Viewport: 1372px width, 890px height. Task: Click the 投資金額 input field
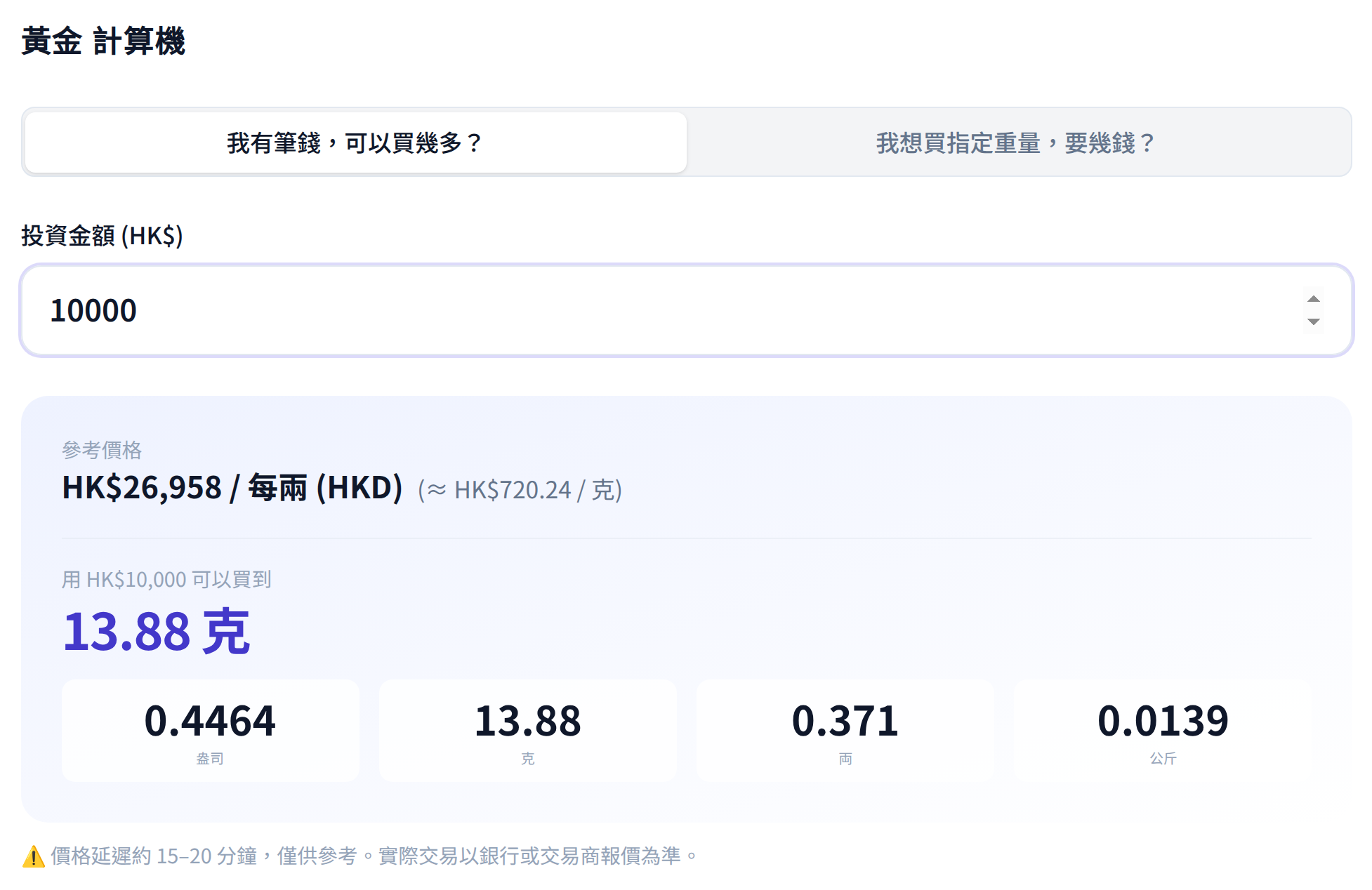click(686, 310)
